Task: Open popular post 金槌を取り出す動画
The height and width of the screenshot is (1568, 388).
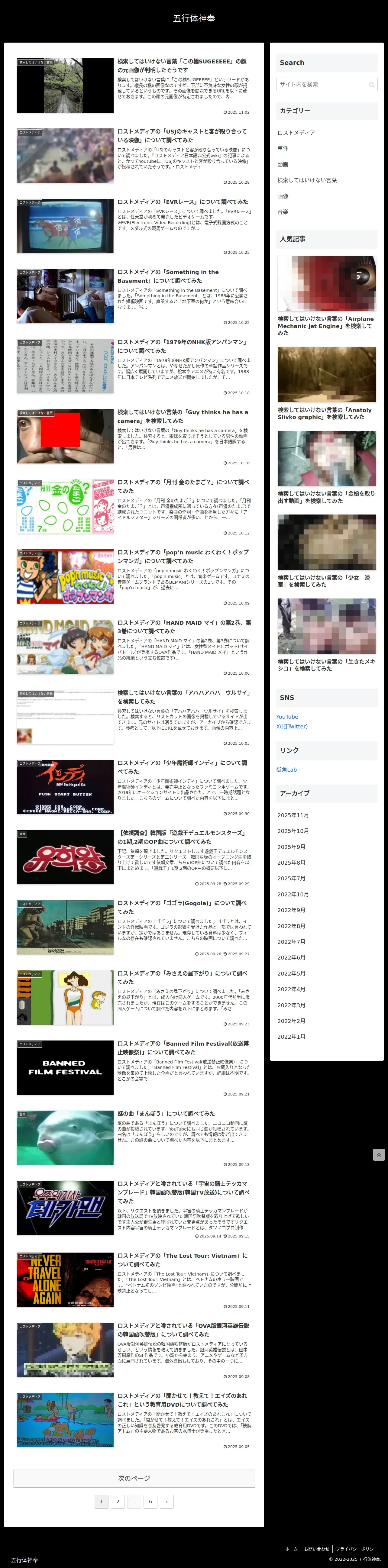Action: (326, 467)
